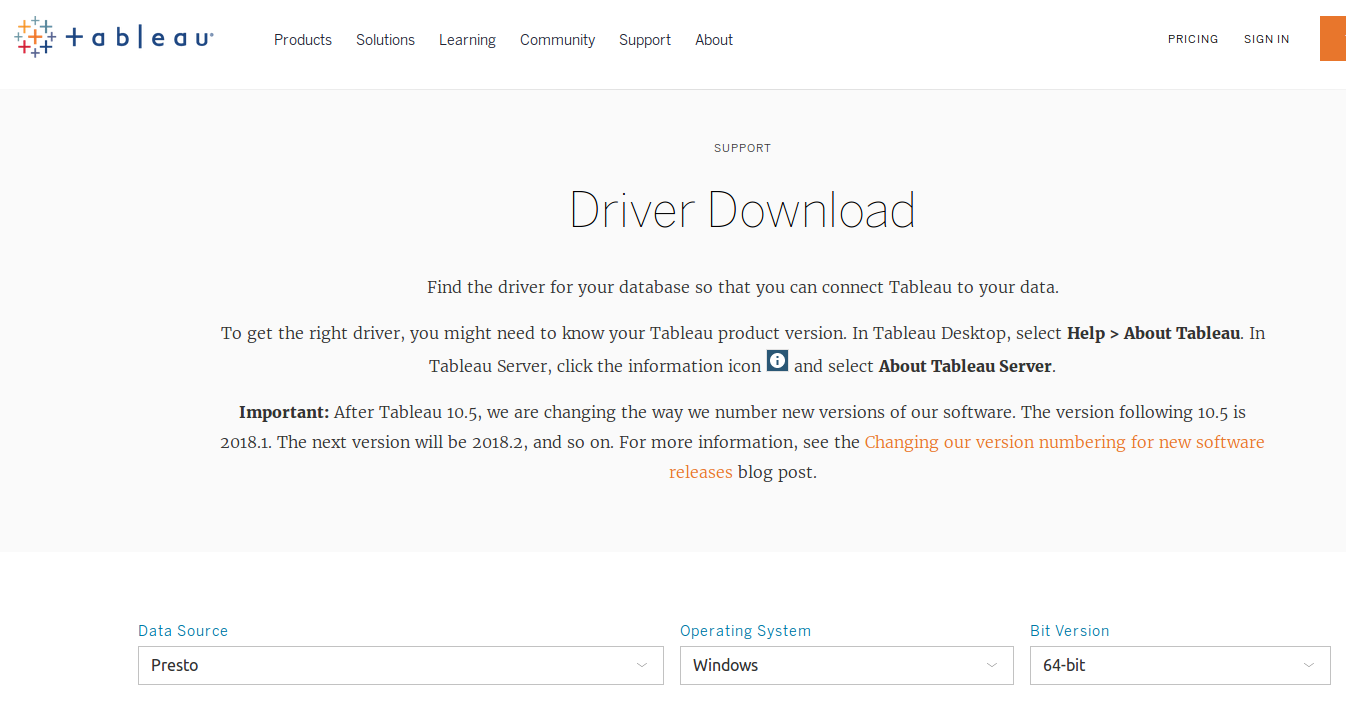Click the Sign In link
1346x718 pixels.
click(x=1267, y=39)
